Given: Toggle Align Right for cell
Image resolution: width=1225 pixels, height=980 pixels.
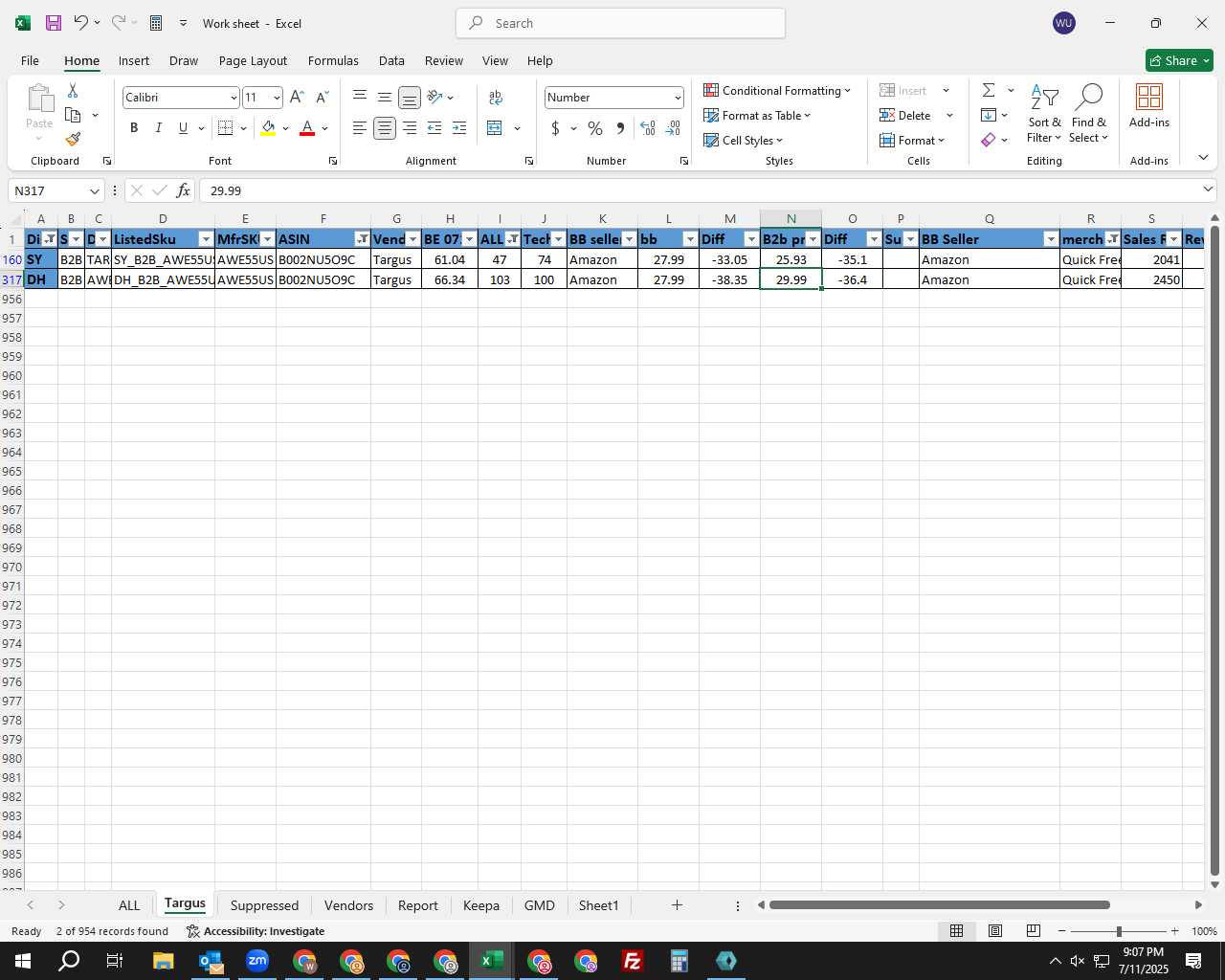Looking at the screenshot, I should tap(410, 128).
